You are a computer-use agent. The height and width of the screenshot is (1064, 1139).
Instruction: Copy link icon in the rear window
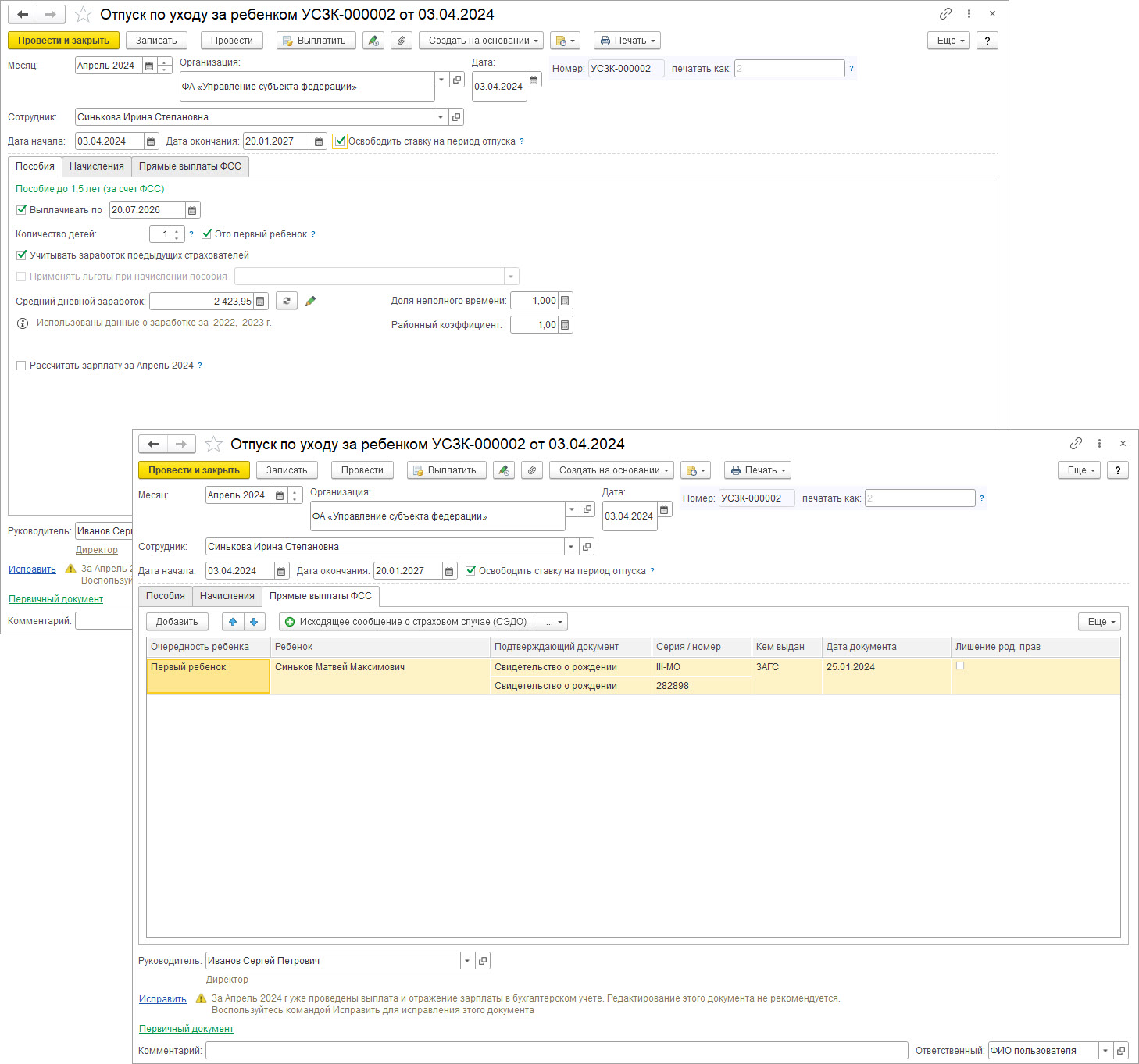[945, 14]
